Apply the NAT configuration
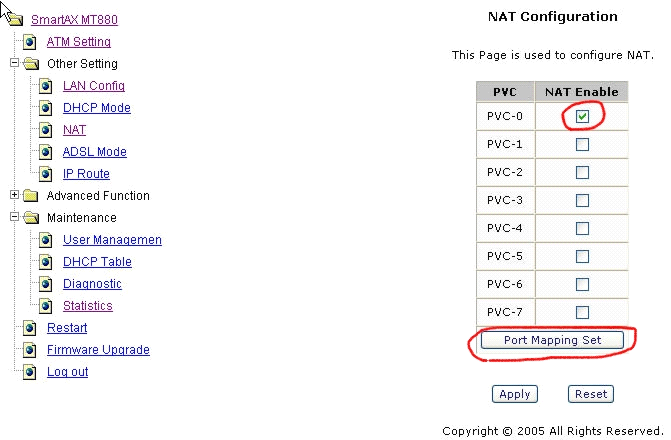Viewport: 671px width, 440px height. (x=514, y=394)
